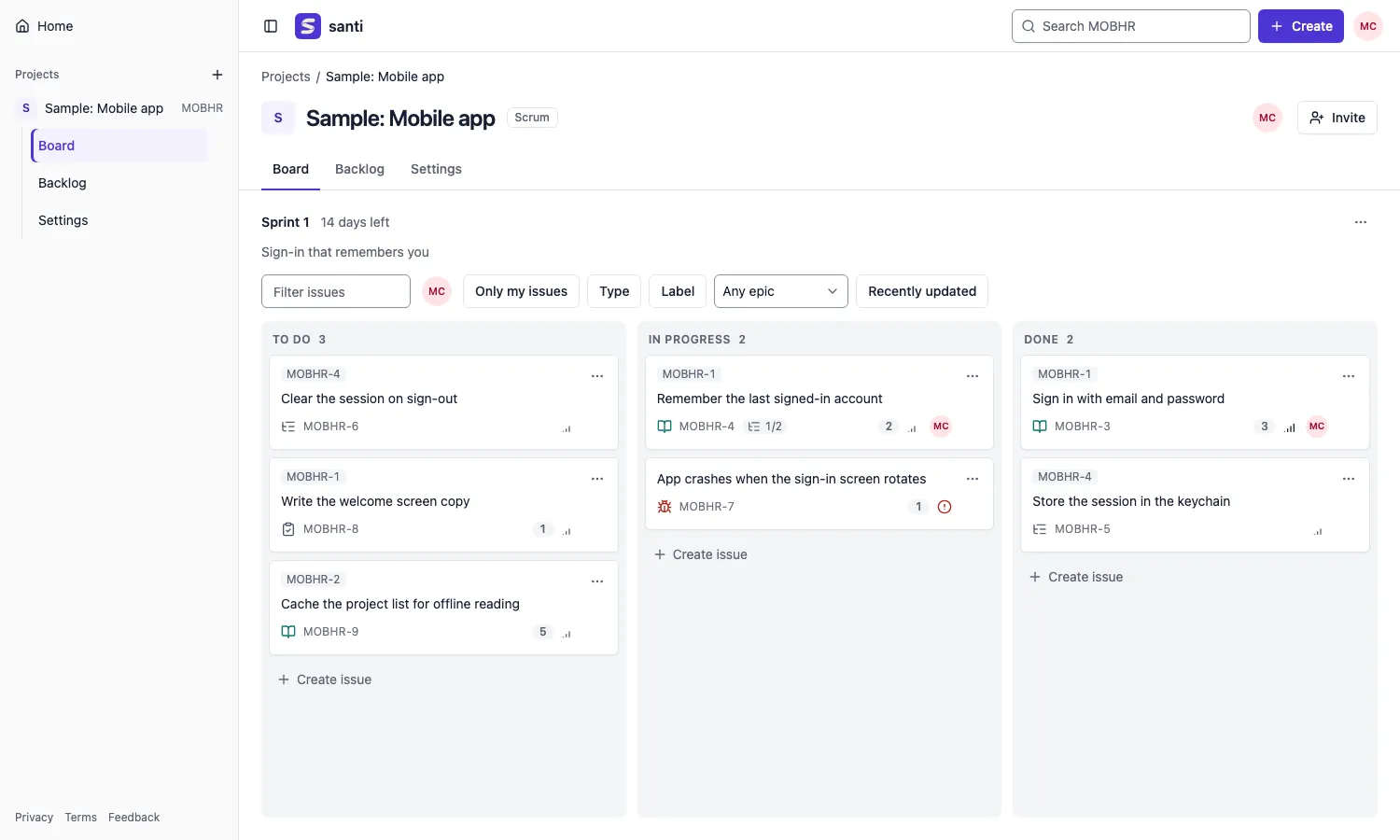This screenshot has width=1400, height=840.
Task: Click assignee avatar on MOBHR-3 card
Action: tap(1317, 427)
